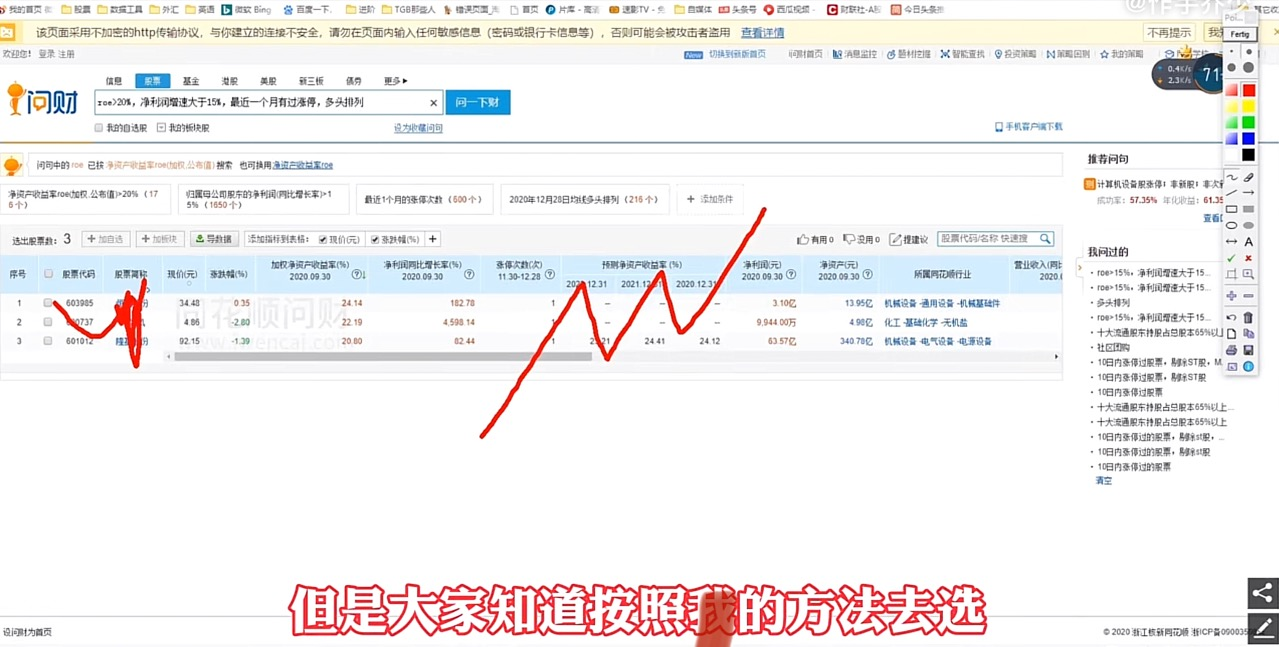Switch to the 港股 tab
Viewport: 1279px width, 647px height.
[230, 81]
